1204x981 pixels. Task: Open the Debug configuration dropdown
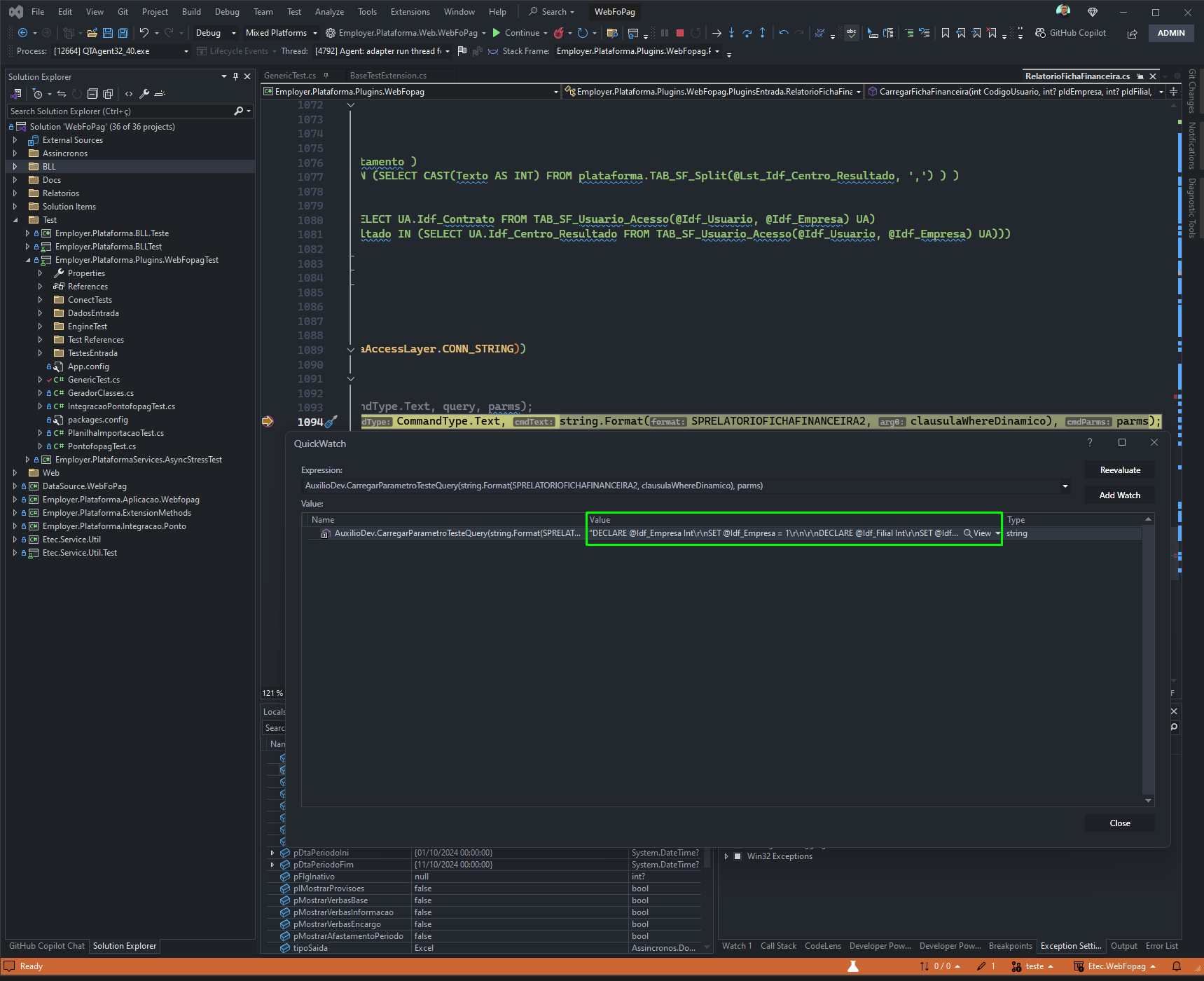point(216,33)
